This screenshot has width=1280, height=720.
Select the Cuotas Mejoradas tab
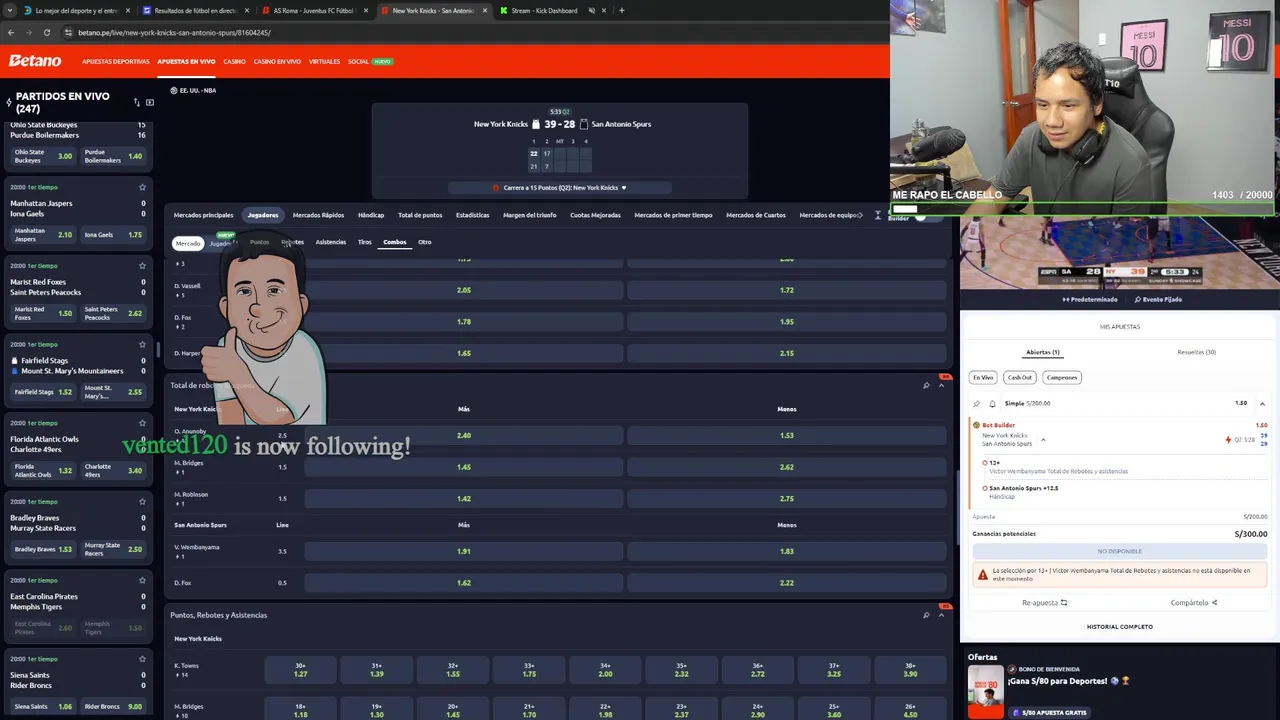pyautogui.click(x=595, y=215)
